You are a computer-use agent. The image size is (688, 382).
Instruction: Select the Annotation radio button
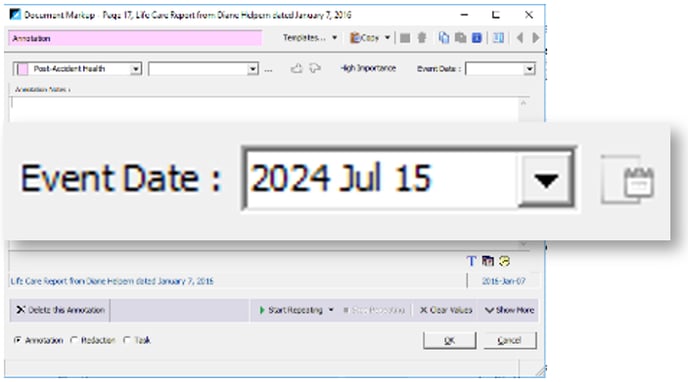(18, 340)
